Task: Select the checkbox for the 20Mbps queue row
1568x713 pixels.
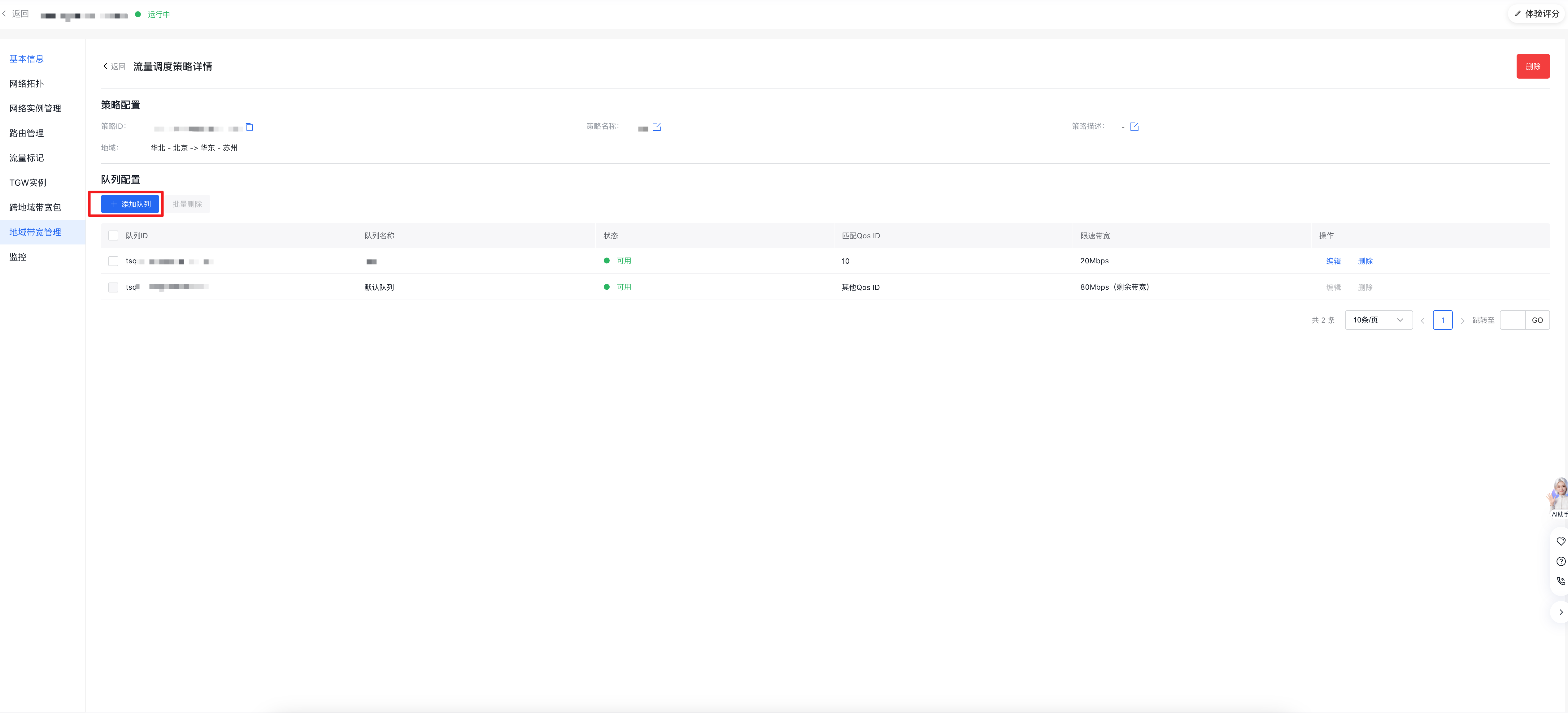Action: 113,261
